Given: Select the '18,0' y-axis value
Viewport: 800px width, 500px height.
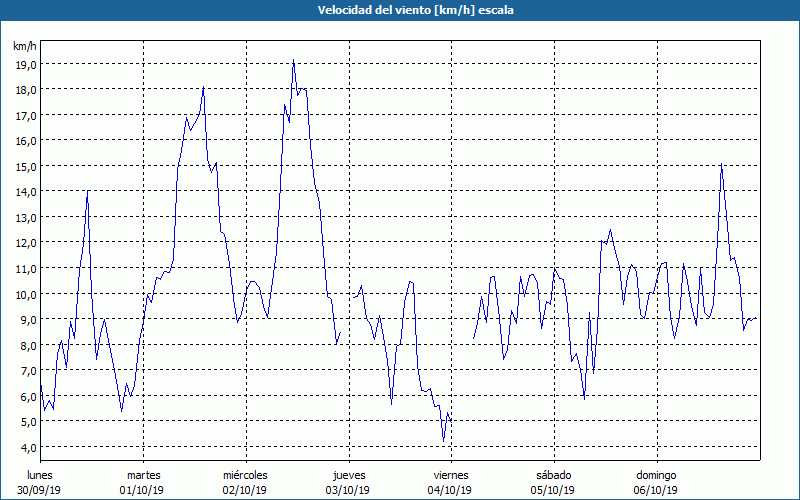Looking at the screenshot, I should (26, 90).
